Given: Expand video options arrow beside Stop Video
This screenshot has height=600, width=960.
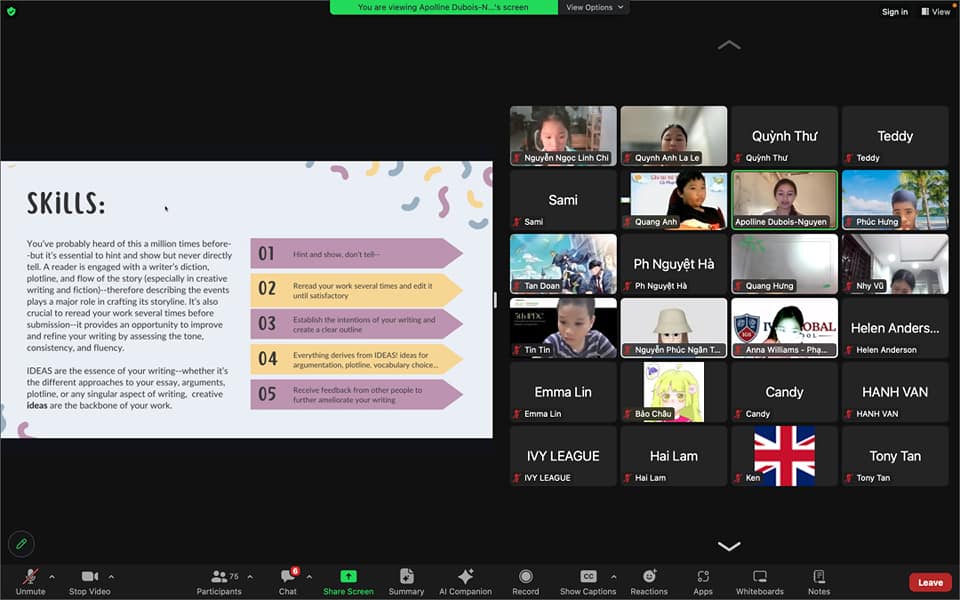Looking at the screenshot, I should click(111, 577).
